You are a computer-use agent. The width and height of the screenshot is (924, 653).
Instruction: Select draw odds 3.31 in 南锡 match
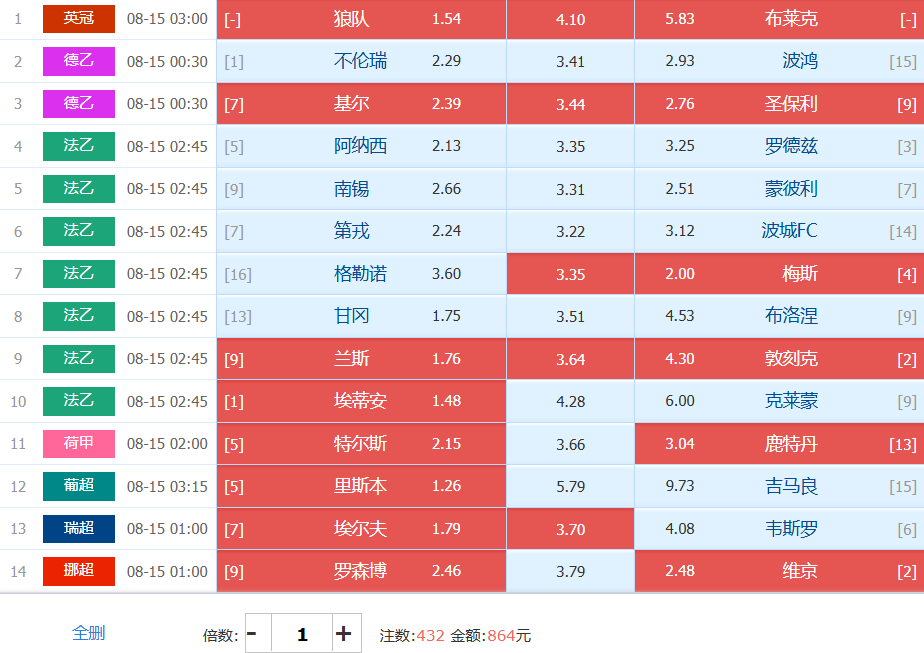(x=570, y=189)
